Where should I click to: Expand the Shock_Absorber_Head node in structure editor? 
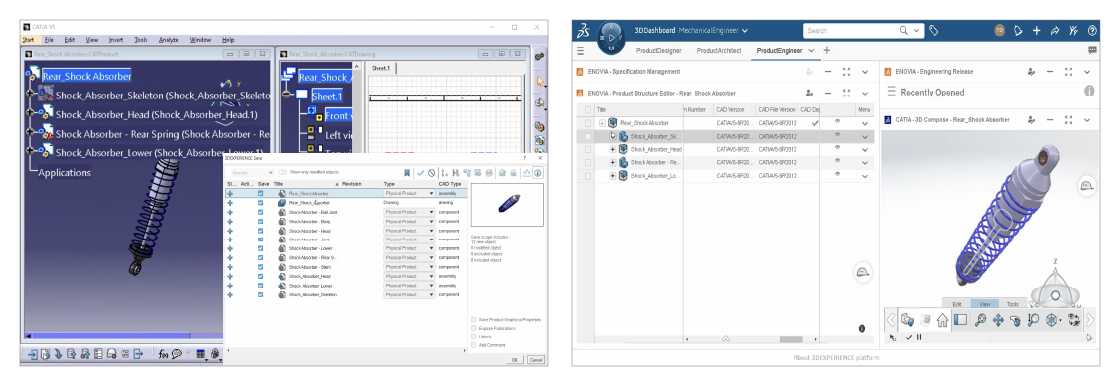pos(612,149)
